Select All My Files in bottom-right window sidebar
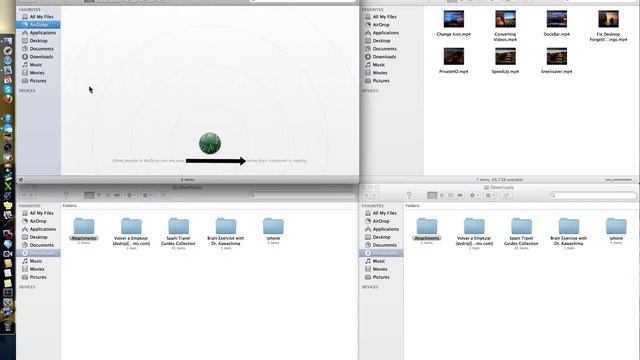 [380, 213]
